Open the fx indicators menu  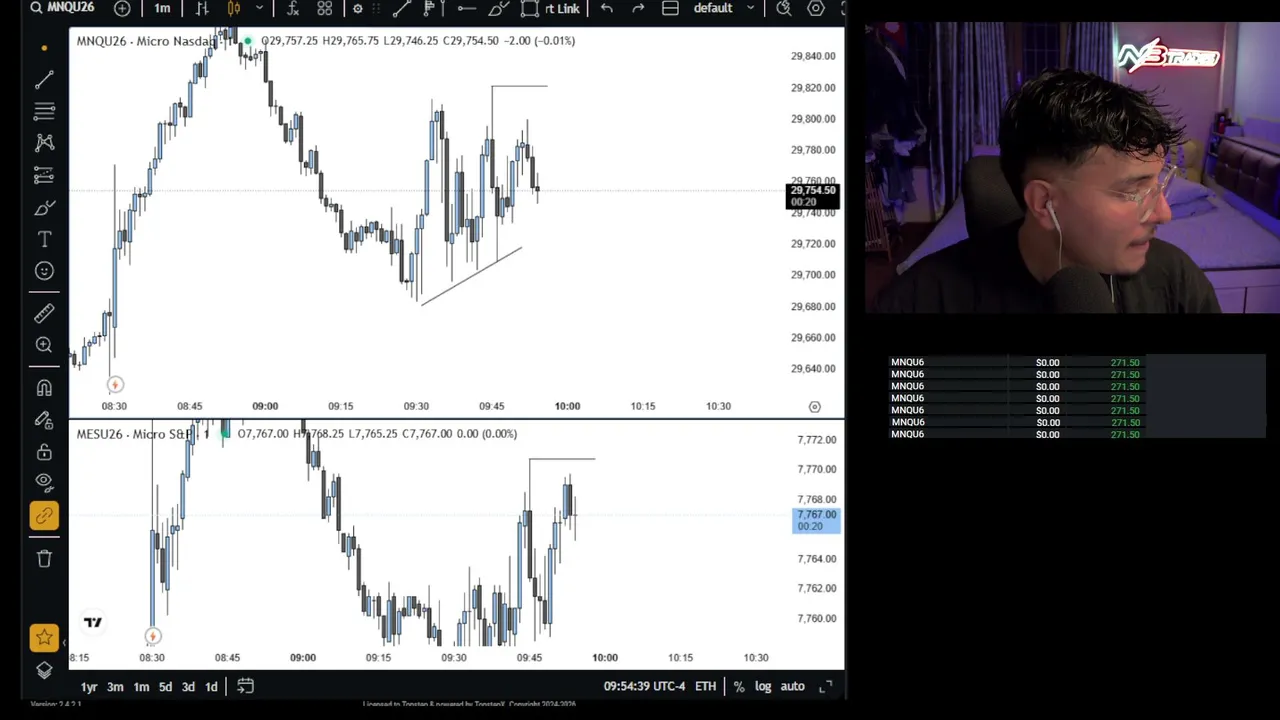(x=293, y=8)
